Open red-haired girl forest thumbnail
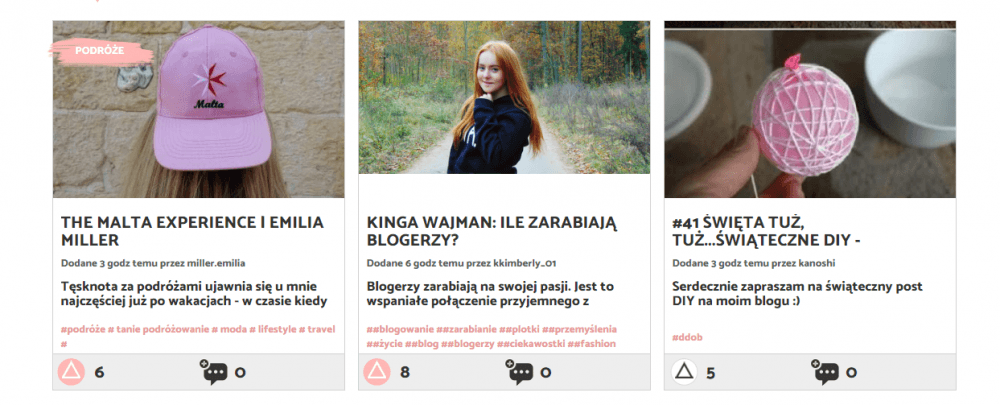This screenshot has width=1000, height=405. pyautogui.click(x=504, y=97)
